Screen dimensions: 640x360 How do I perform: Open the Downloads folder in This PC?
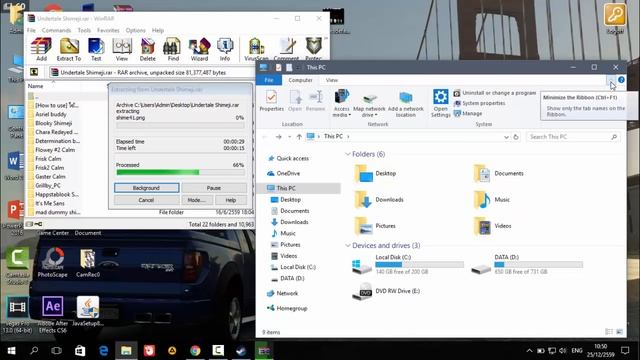379,200
